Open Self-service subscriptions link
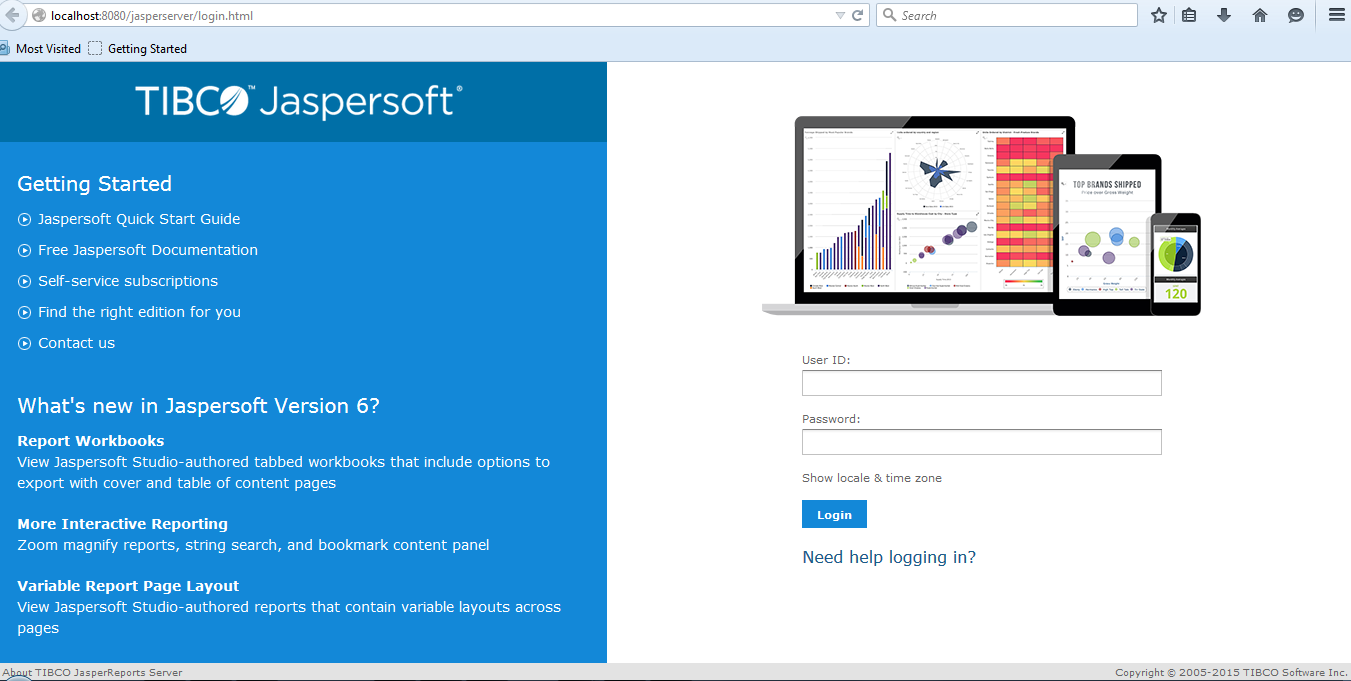This screenshot has height=681, width=1351. (x=128, y=281)
